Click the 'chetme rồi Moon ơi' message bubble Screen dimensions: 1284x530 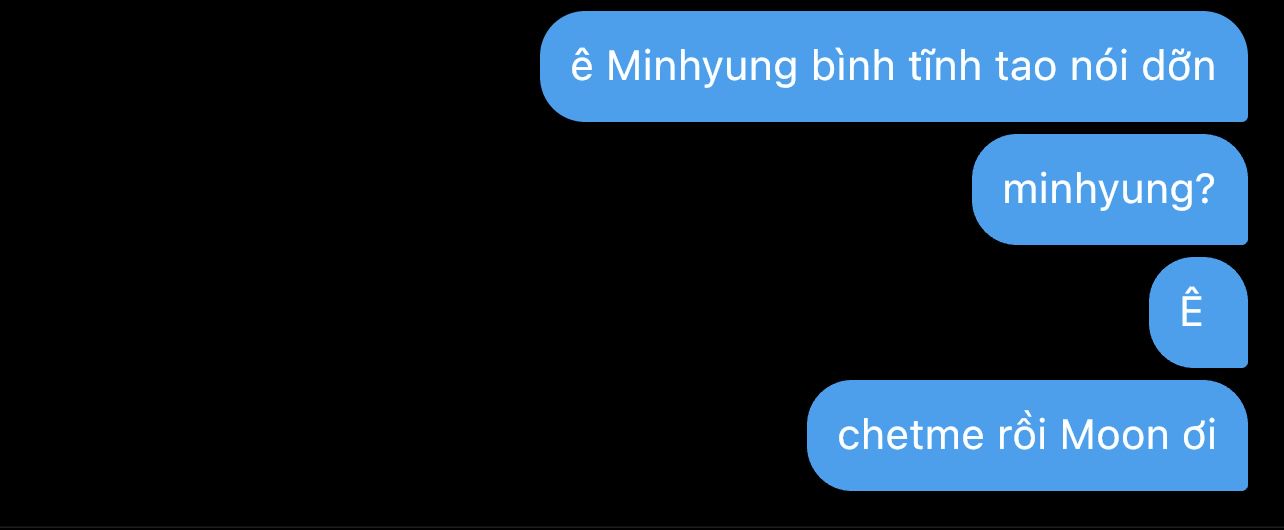coord(1027,435)
